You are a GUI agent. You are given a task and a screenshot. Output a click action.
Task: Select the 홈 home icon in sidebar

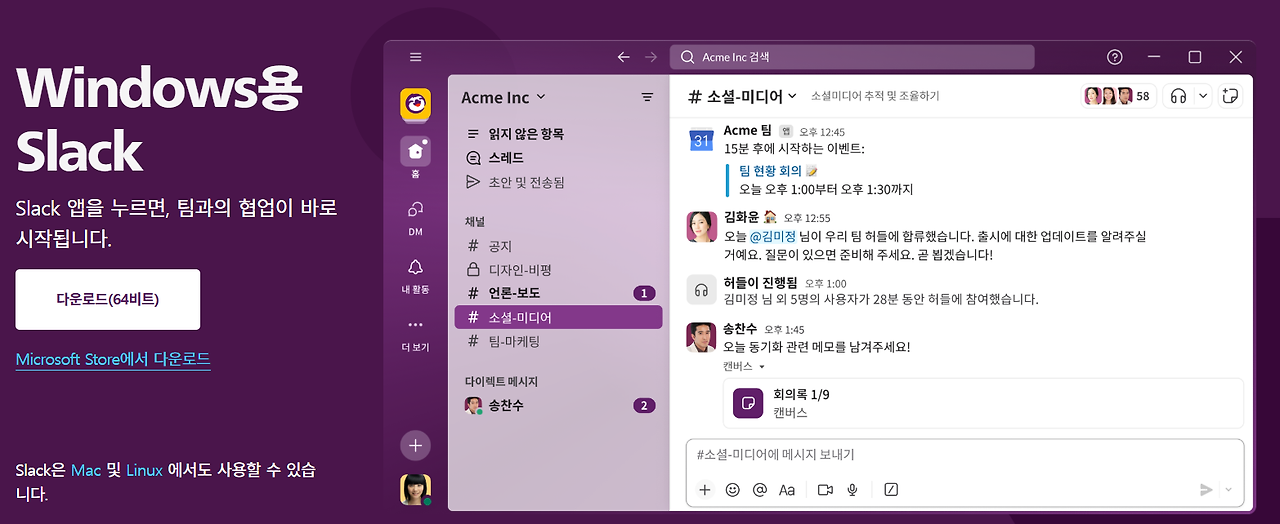point(416,151)
